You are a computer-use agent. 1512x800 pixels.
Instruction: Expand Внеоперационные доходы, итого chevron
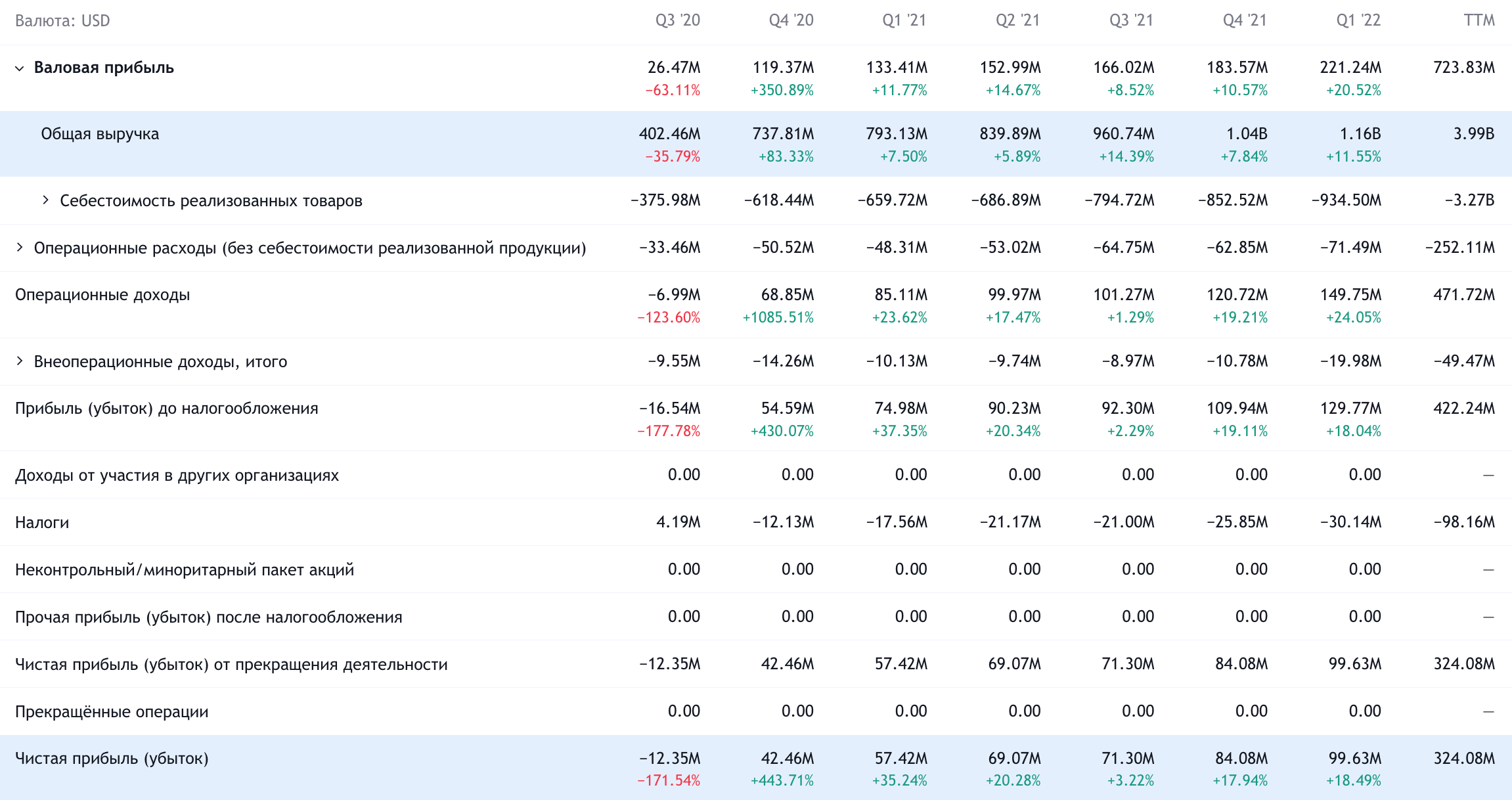[20, 361]
